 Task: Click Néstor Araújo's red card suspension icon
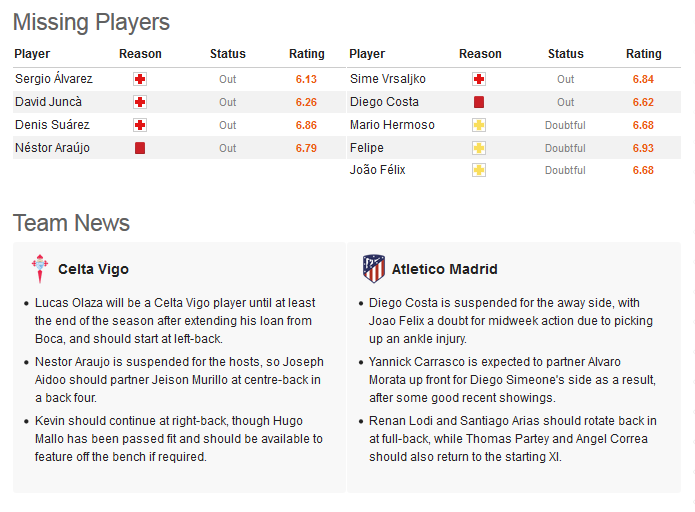(140, 148)
